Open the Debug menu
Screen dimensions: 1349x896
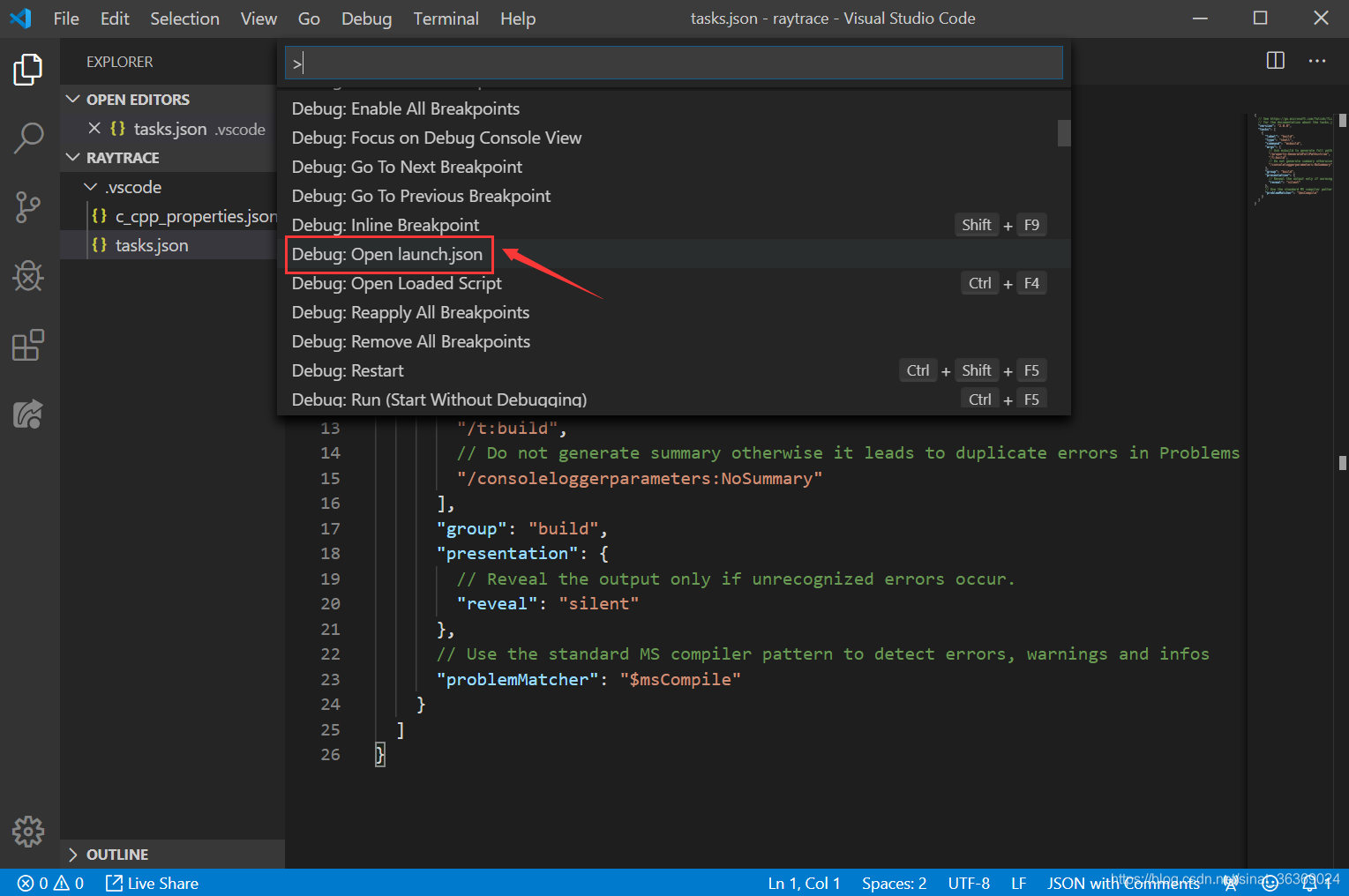(366, 19)
